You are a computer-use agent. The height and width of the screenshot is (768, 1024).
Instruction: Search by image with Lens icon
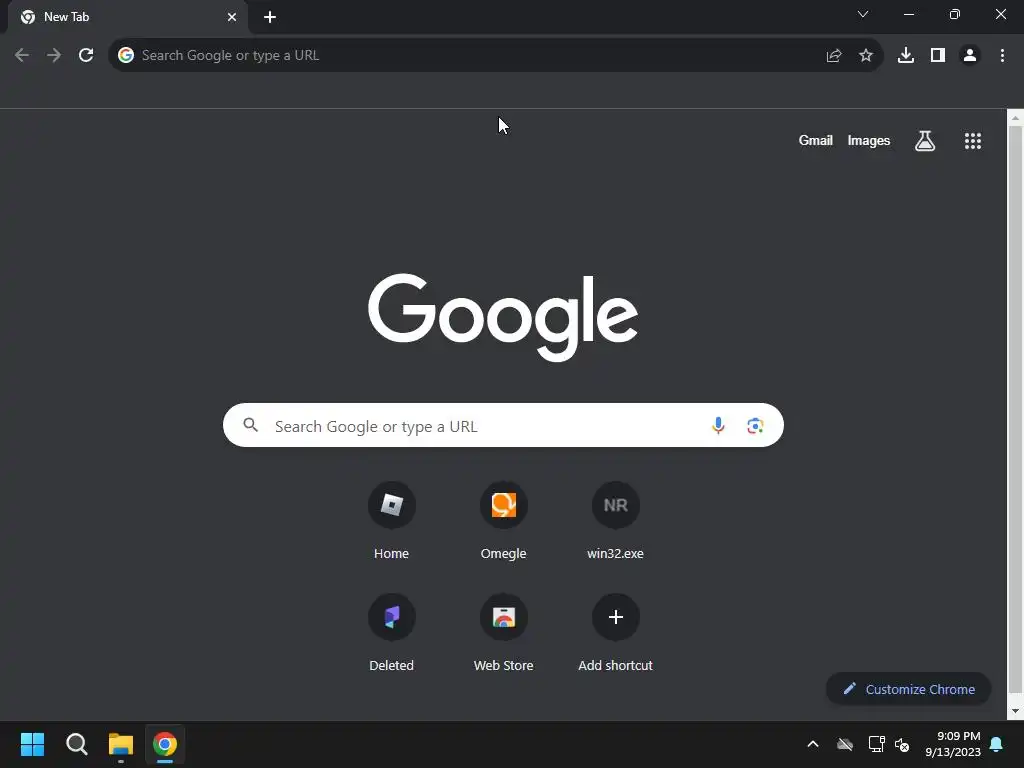pos(755,426)
